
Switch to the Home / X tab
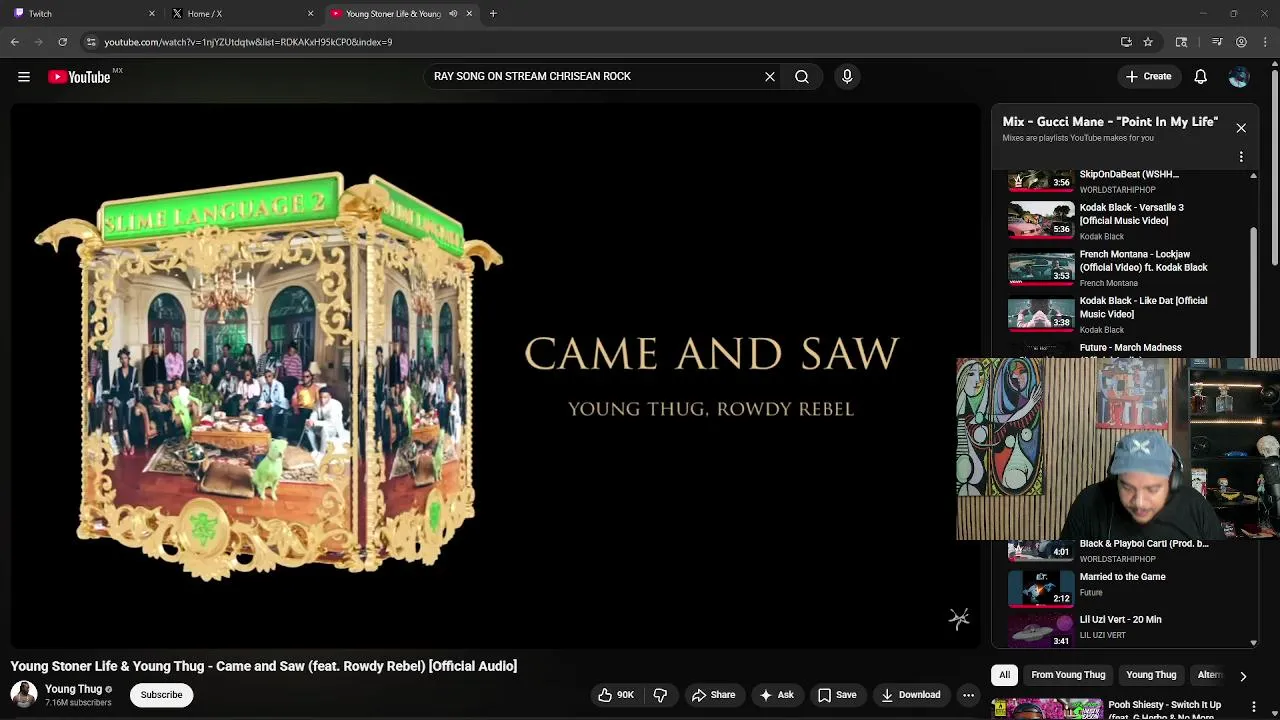pyautogui.click(x=240, y=14)
